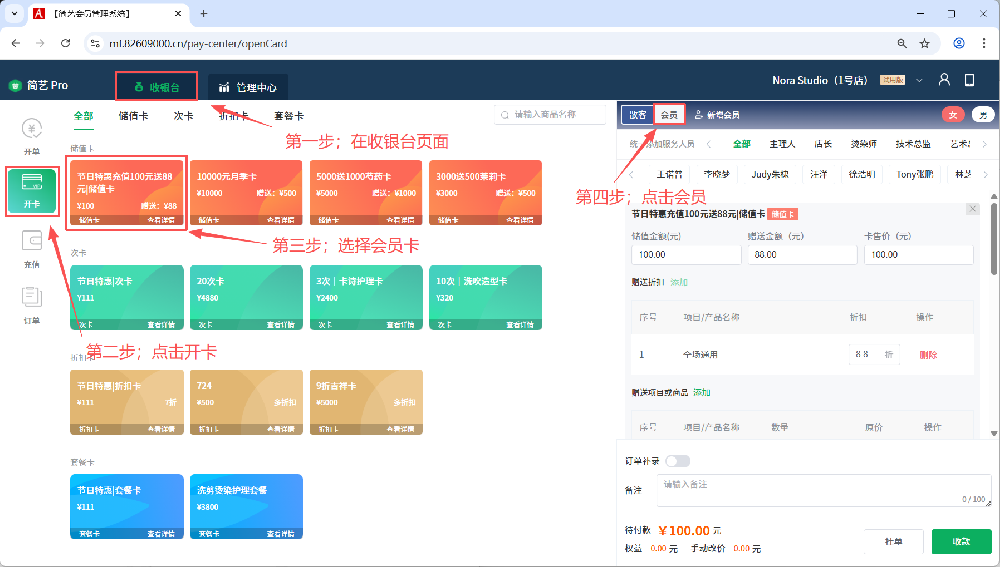The image size is (1000, 567).
Task: Click the red 删除 link
Action: tap(928, 354)
